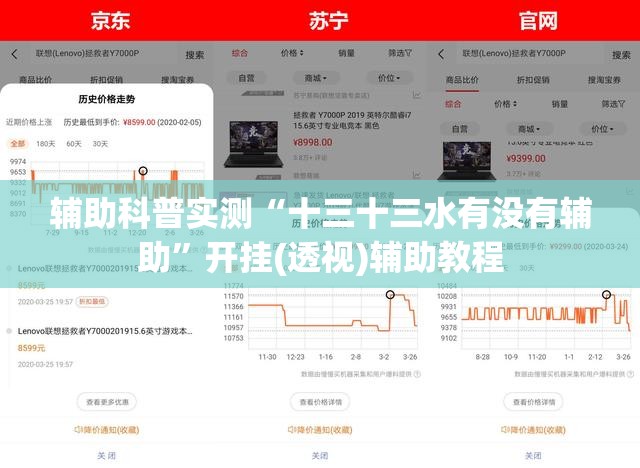Screen dimensions: 640x468
Task: Click the 近期价格上涨 label in the 京东 popup
Action: tap(29, 122)
